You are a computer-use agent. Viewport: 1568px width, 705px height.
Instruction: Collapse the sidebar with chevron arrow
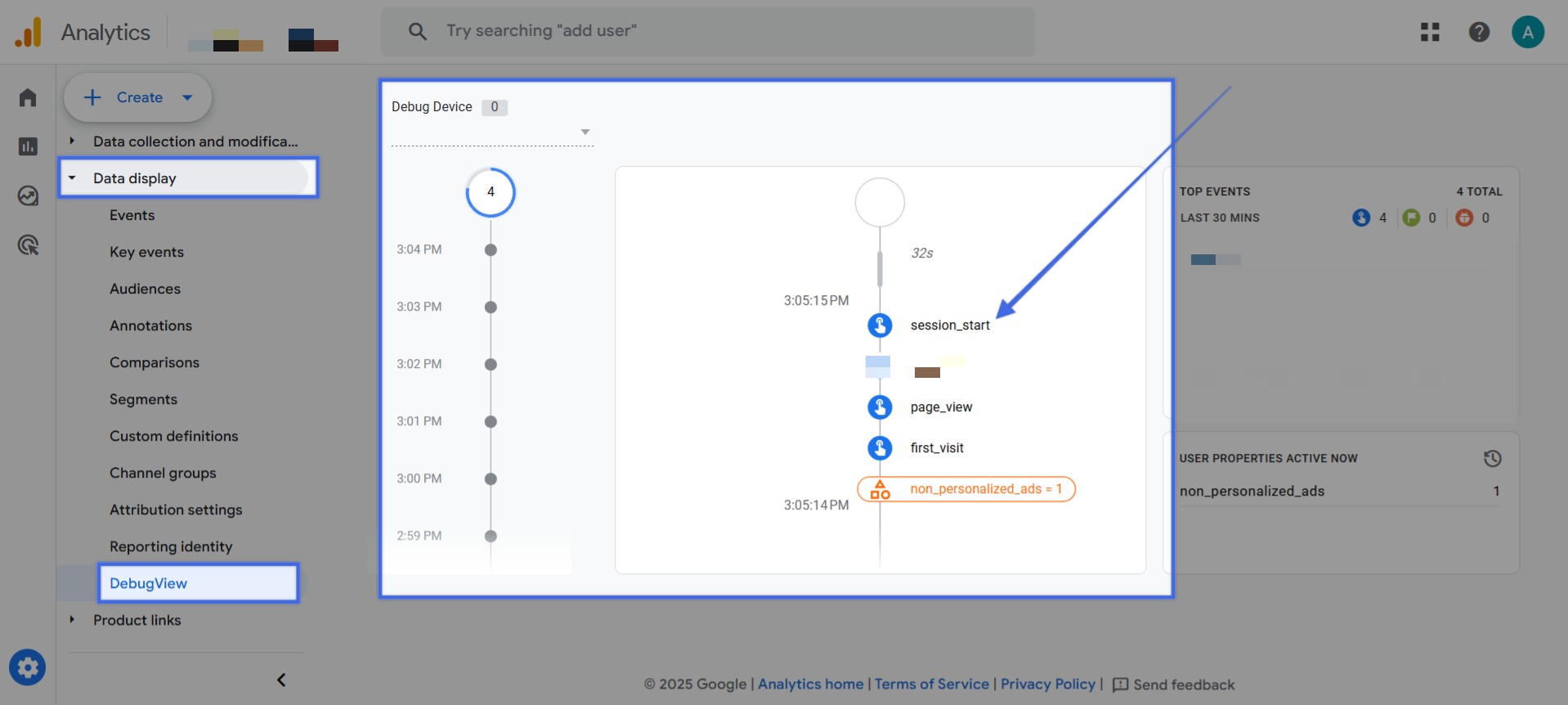[281, 680]
